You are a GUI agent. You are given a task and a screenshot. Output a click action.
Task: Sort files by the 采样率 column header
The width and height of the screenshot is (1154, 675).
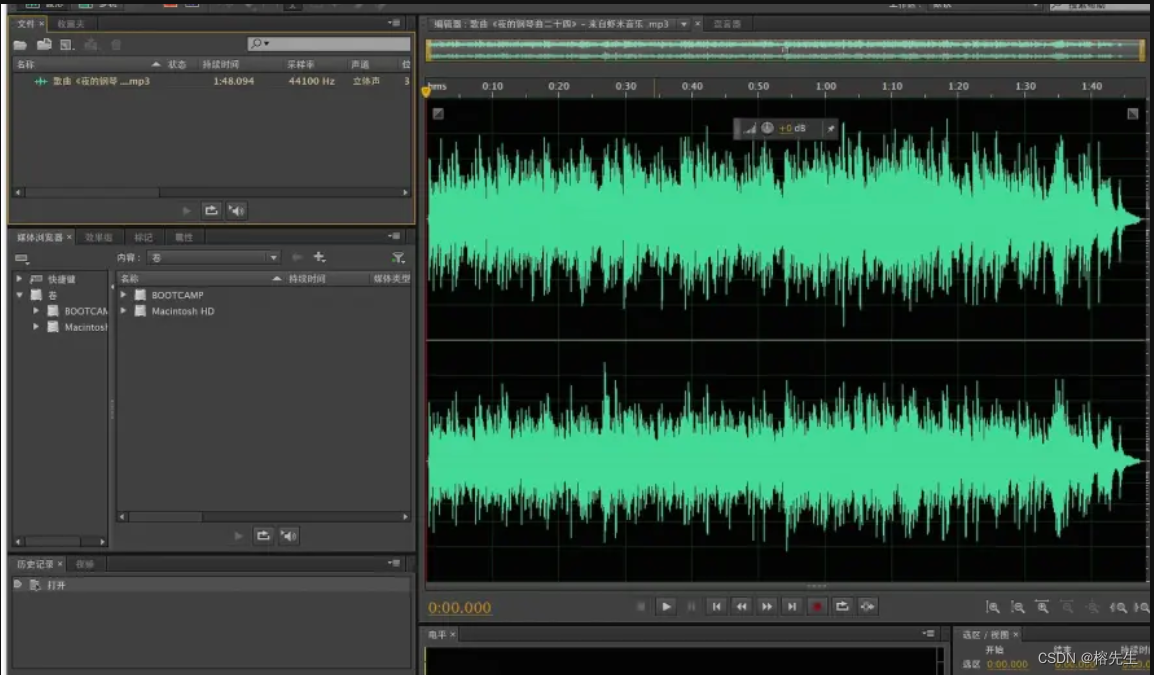click(301, 65)
